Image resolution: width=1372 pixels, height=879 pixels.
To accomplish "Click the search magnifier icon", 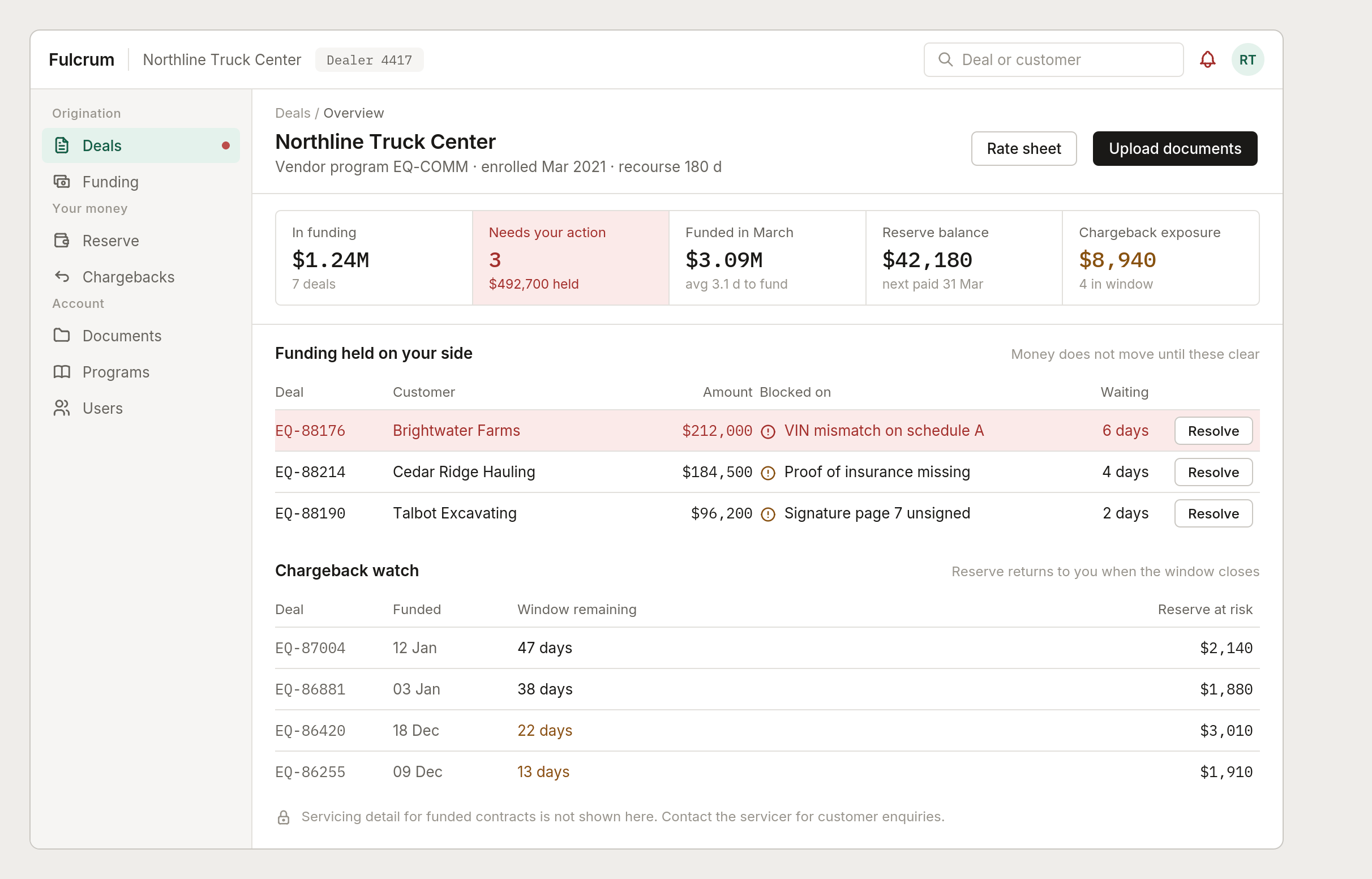I will click(x=945, y=59).
